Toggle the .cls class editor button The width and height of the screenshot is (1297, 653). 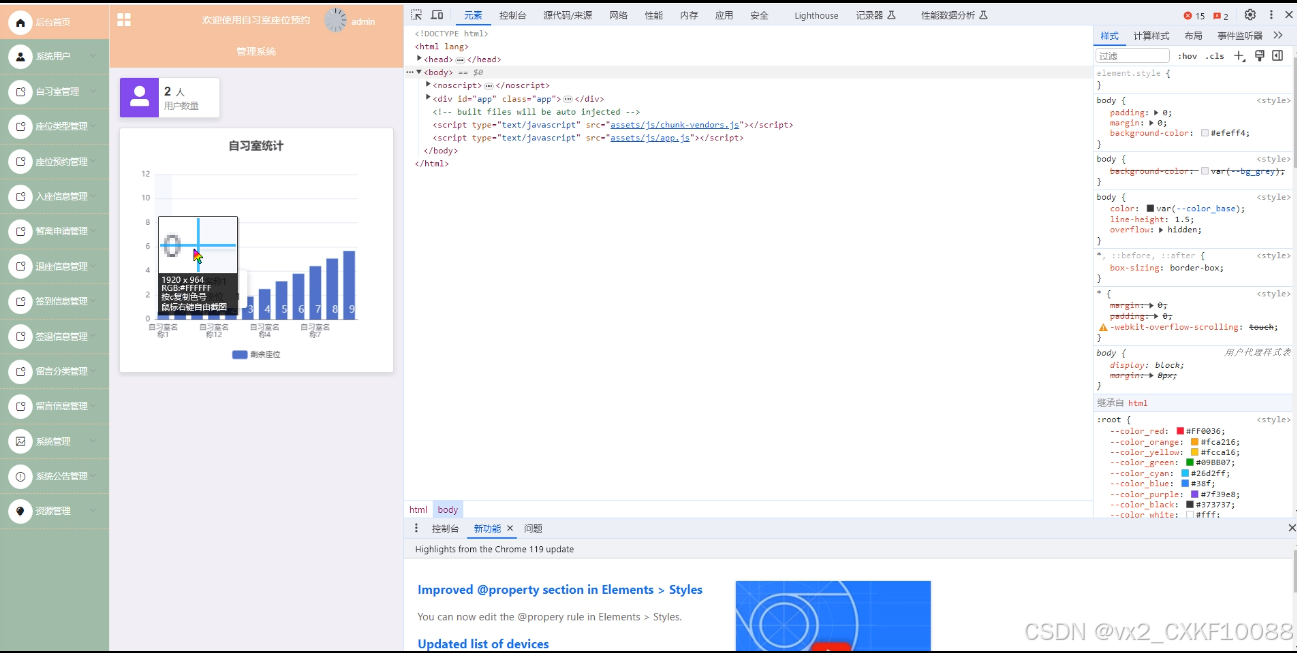[1214, 56]
